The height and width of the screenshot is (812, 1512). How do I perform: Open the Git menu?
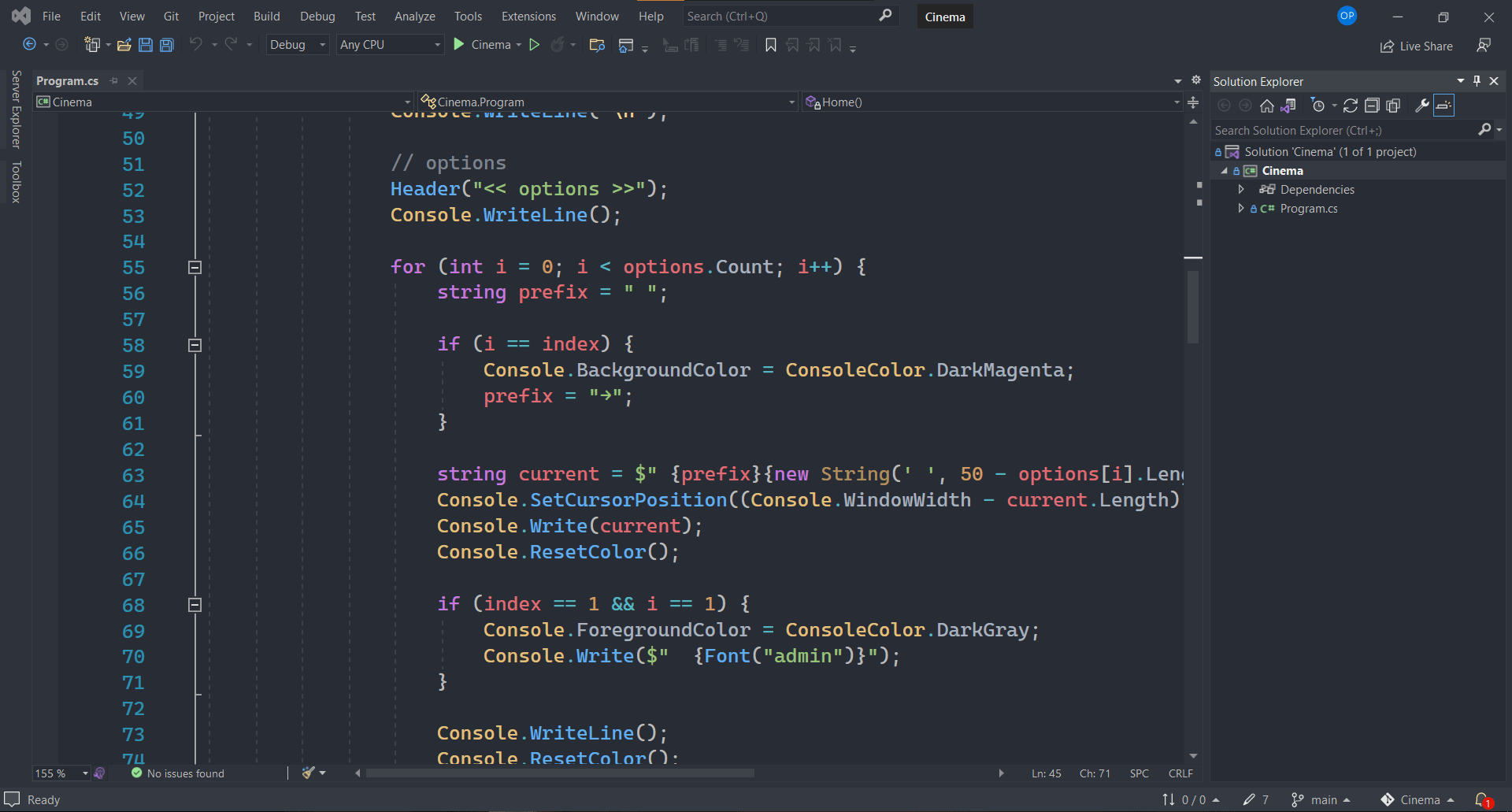tap(171, 16)
